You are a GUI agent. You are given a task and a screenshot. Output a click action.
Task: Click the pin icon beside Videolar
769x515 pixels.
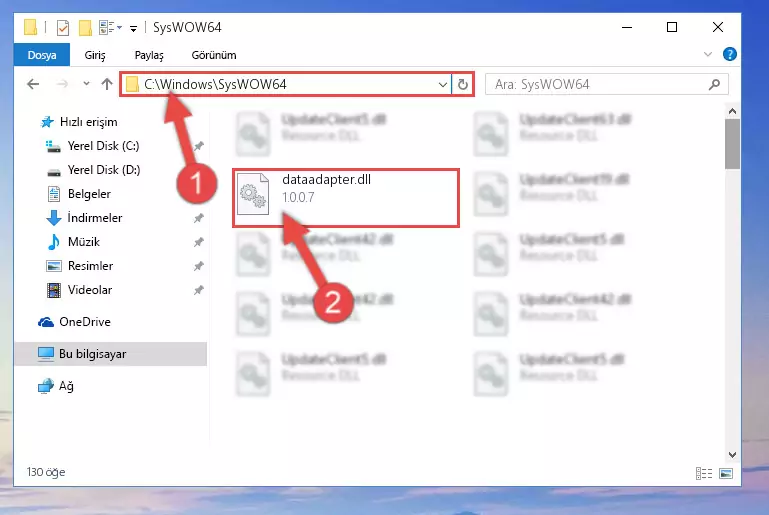(x=199, y=290)
